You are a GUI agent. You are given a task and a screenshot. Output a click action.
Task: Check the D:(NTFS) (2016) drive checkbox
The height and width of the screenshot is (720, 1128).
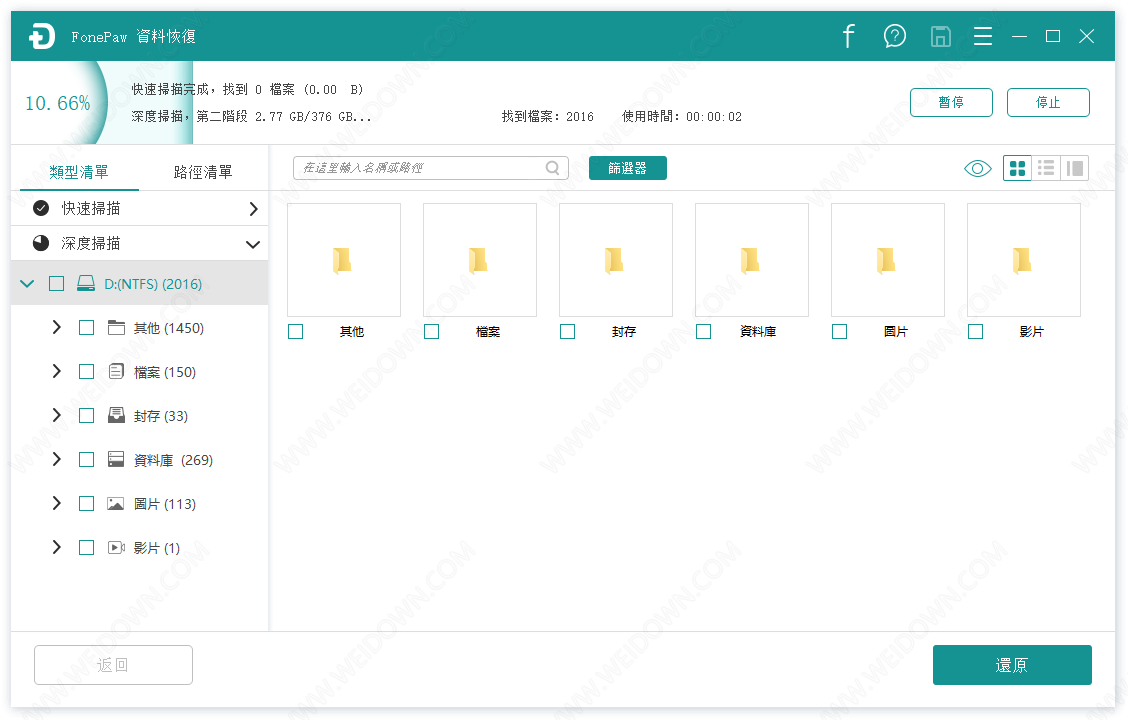[56, 283]
